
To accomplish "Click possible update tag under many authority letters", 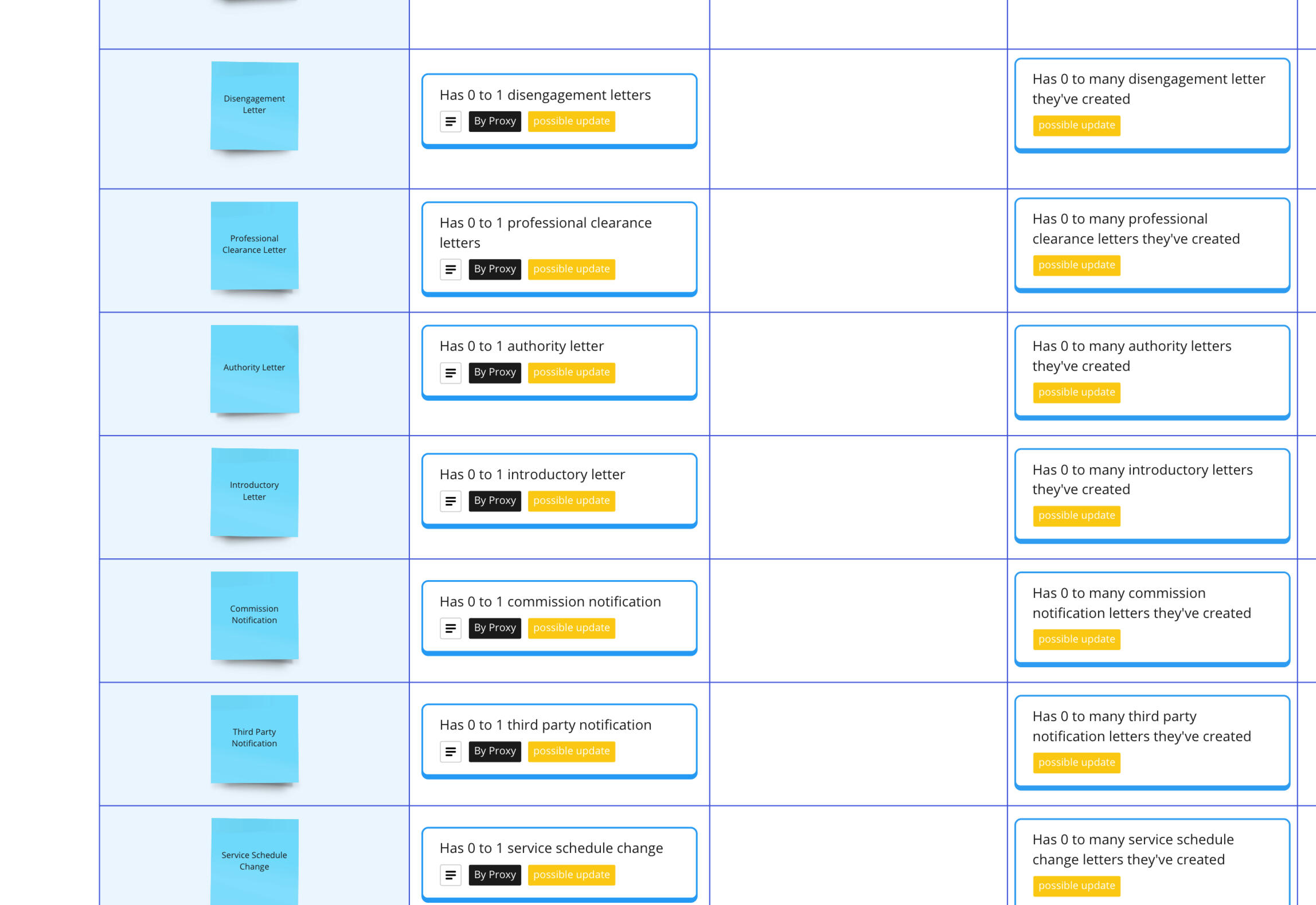I will [1076, 393].
